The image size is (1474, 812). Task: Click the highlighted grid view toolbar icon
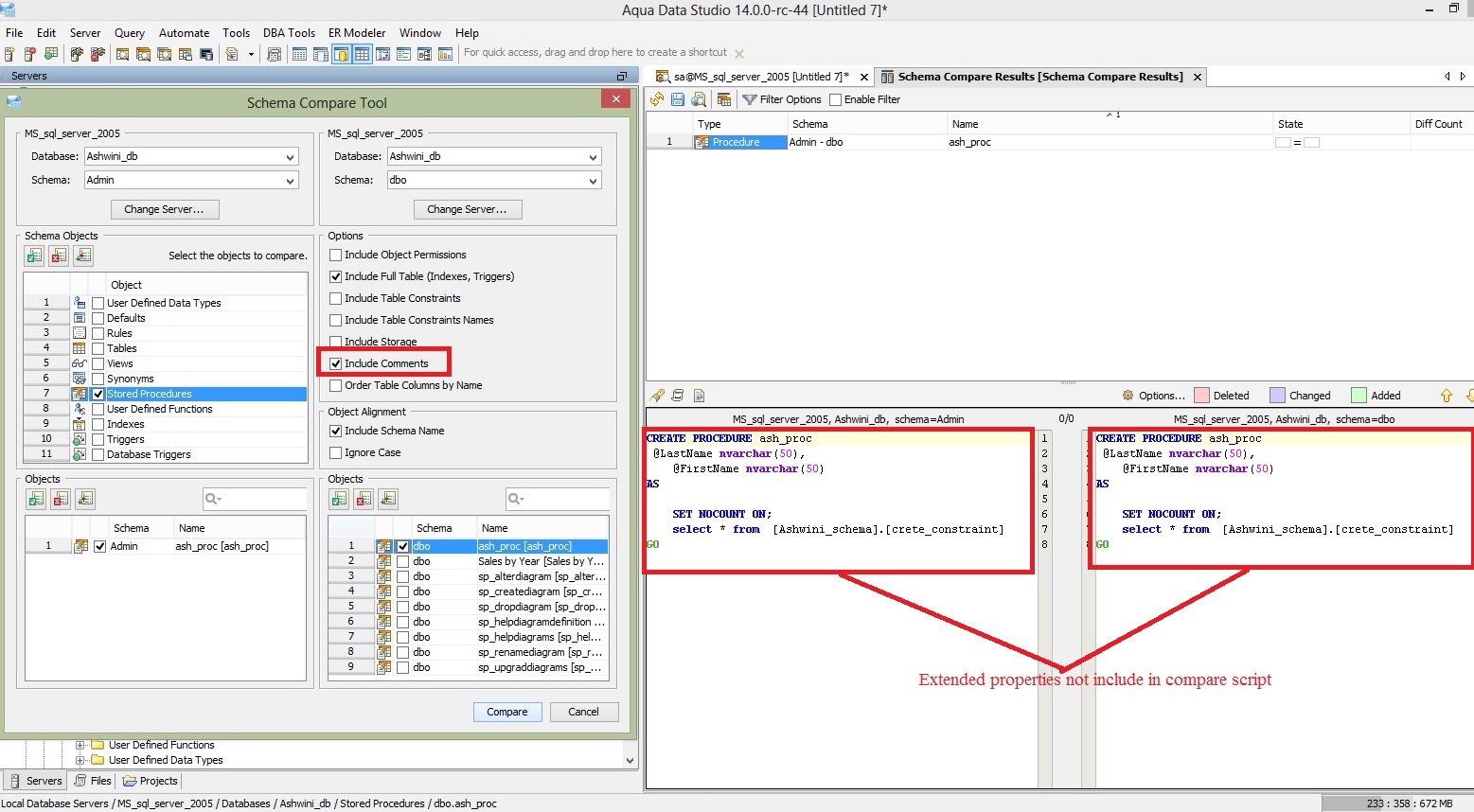point(362,54)
